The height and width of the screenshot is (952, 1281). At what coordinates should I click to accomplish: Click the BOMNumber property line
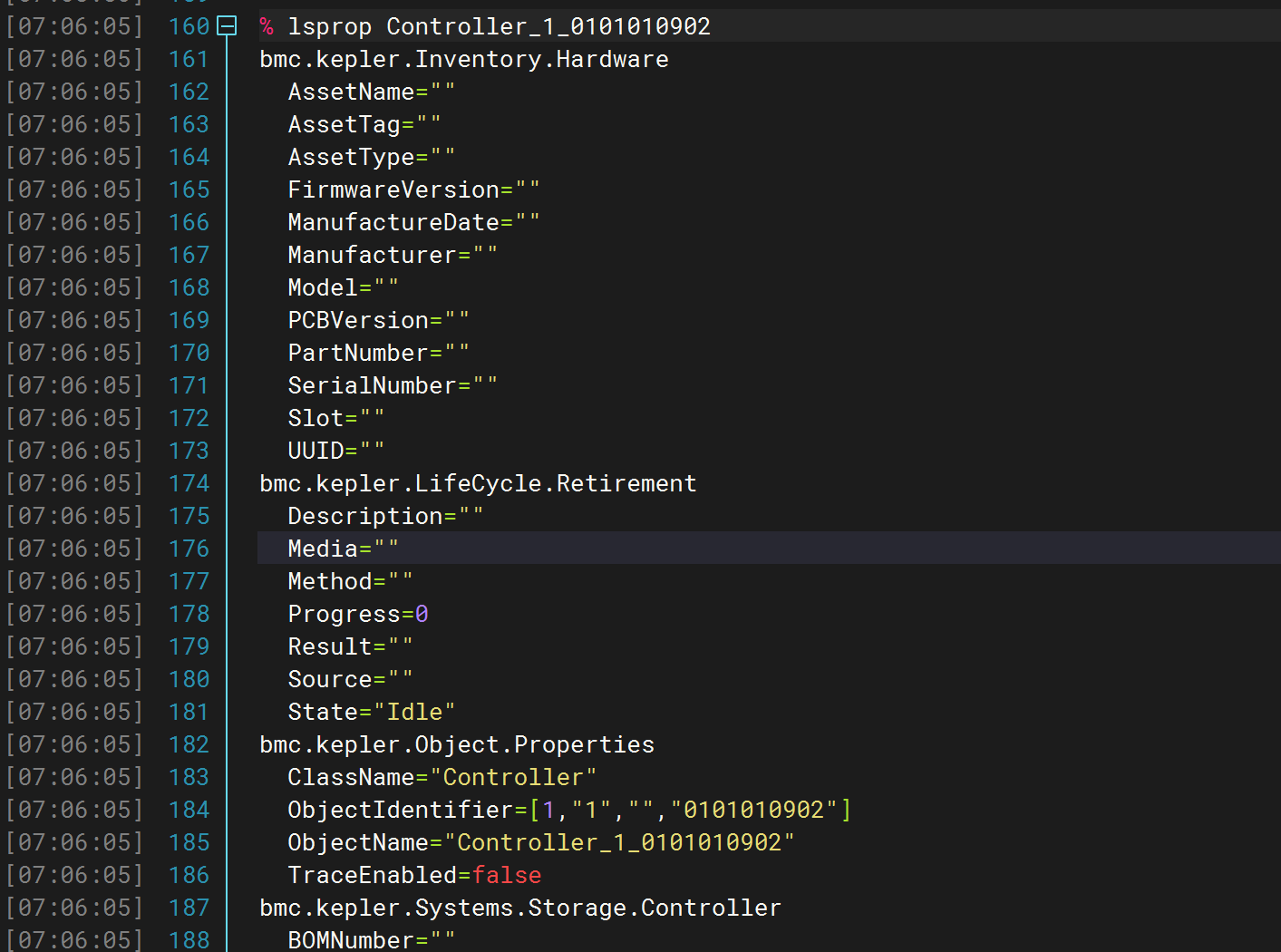click(x=371, y=940)
